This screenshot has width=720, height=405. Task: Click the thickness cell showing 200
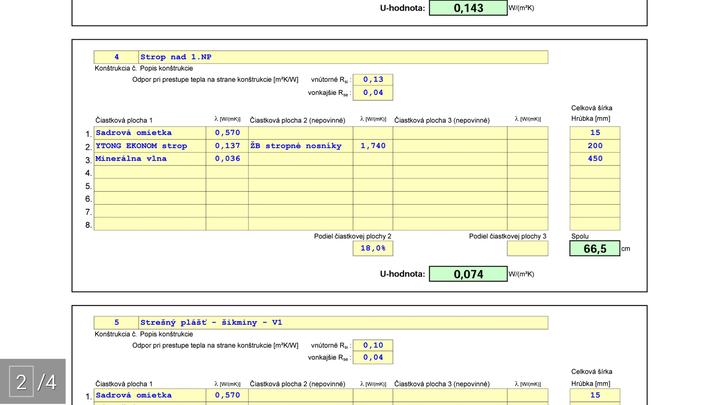coord(595,146)
